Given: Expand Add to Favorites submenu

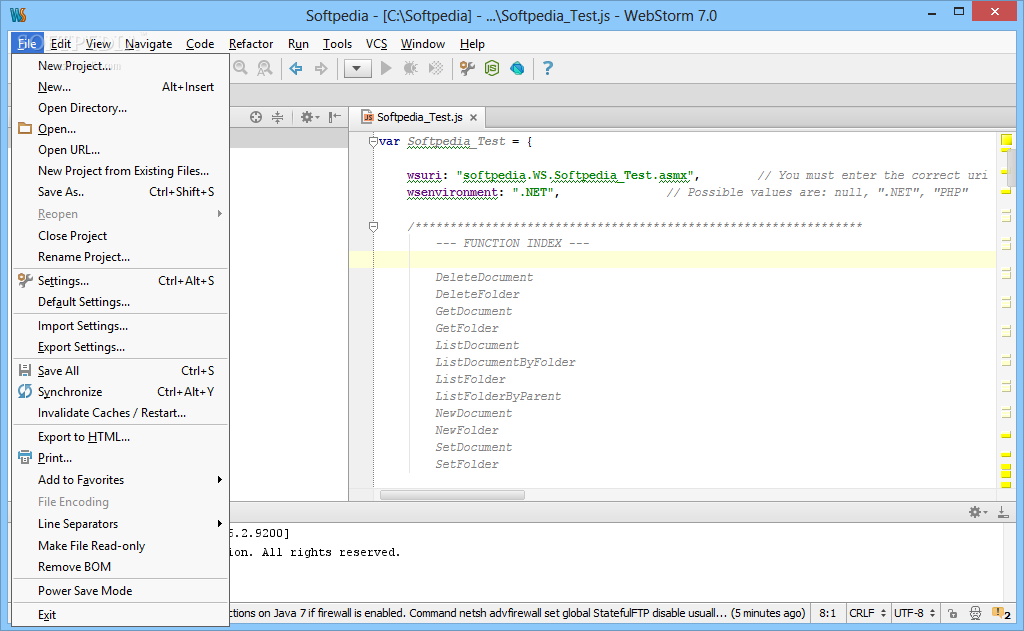Looking at the screenshot, I should [121, 479].
